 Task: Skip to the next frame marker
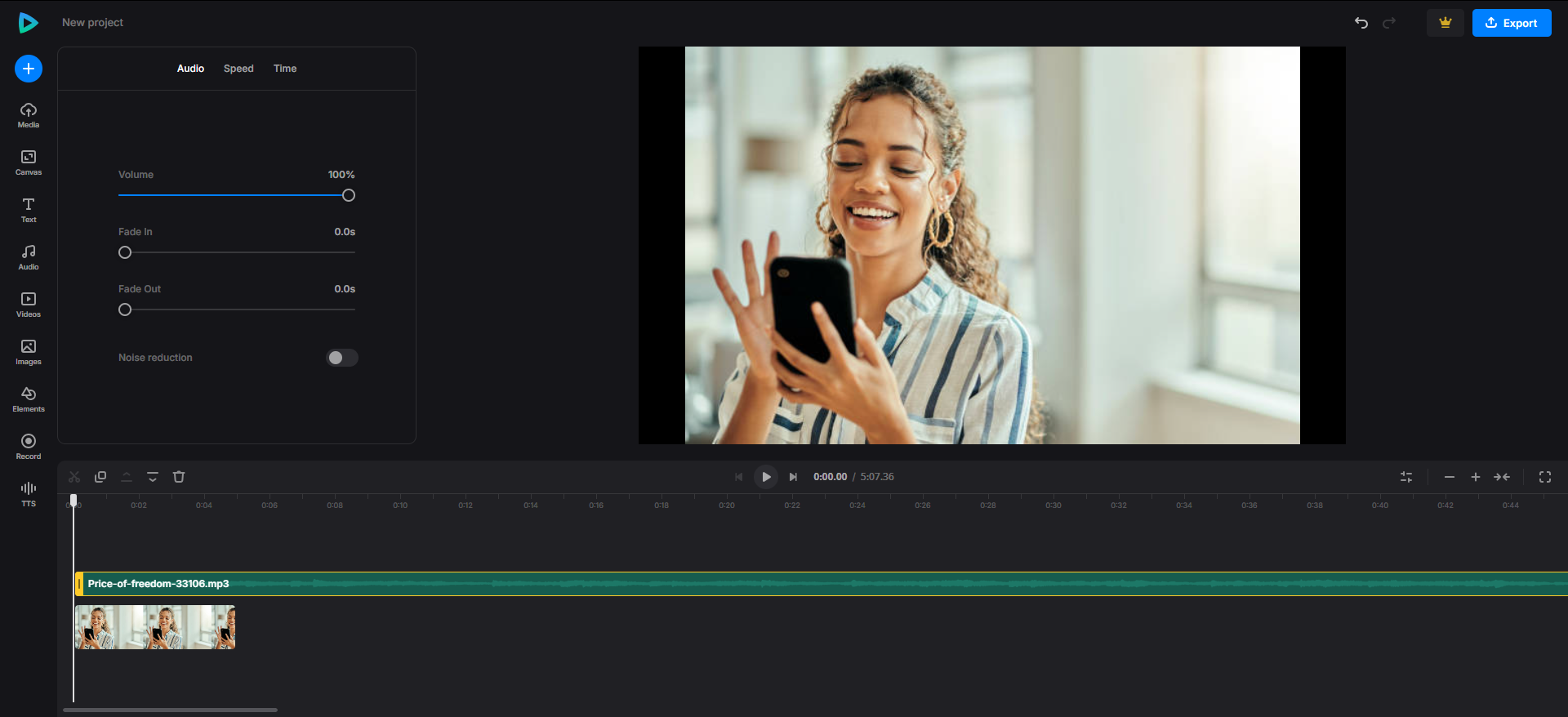click(793, 477)
